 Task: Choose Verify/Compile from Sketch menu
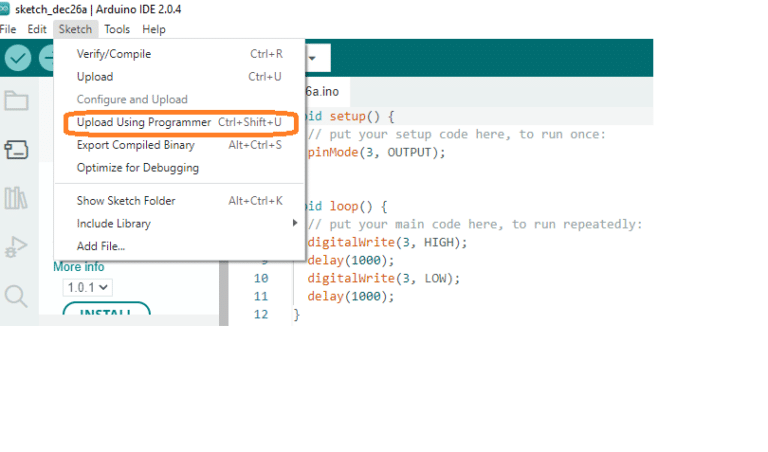179,54
